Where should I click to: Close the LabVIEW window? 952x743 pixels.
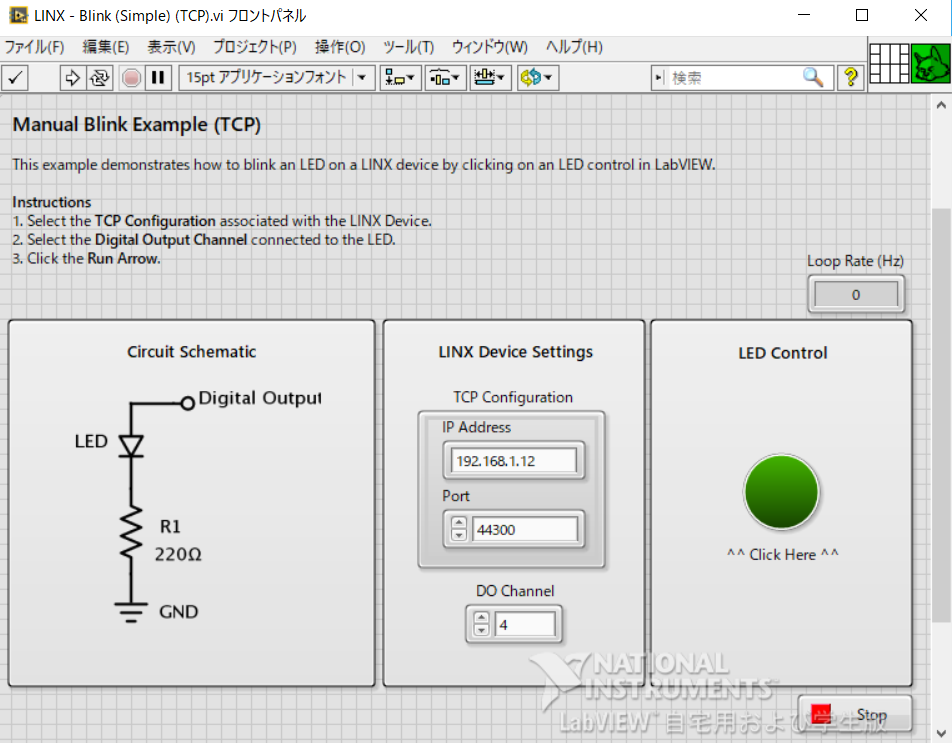[x=920, y=15]
